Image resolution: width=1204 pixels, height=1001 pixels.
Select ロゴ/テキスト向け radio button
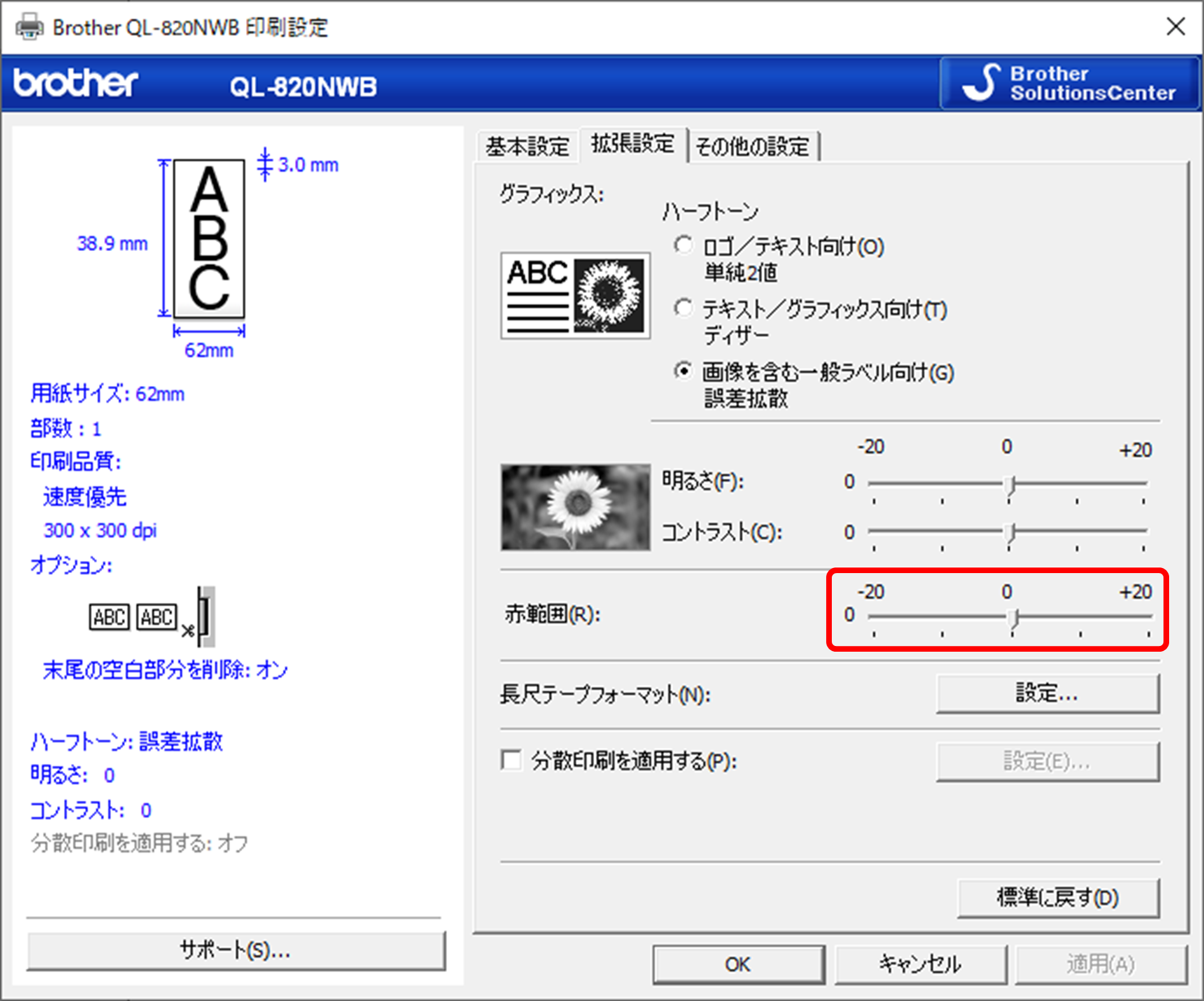(x=683, y=245)
